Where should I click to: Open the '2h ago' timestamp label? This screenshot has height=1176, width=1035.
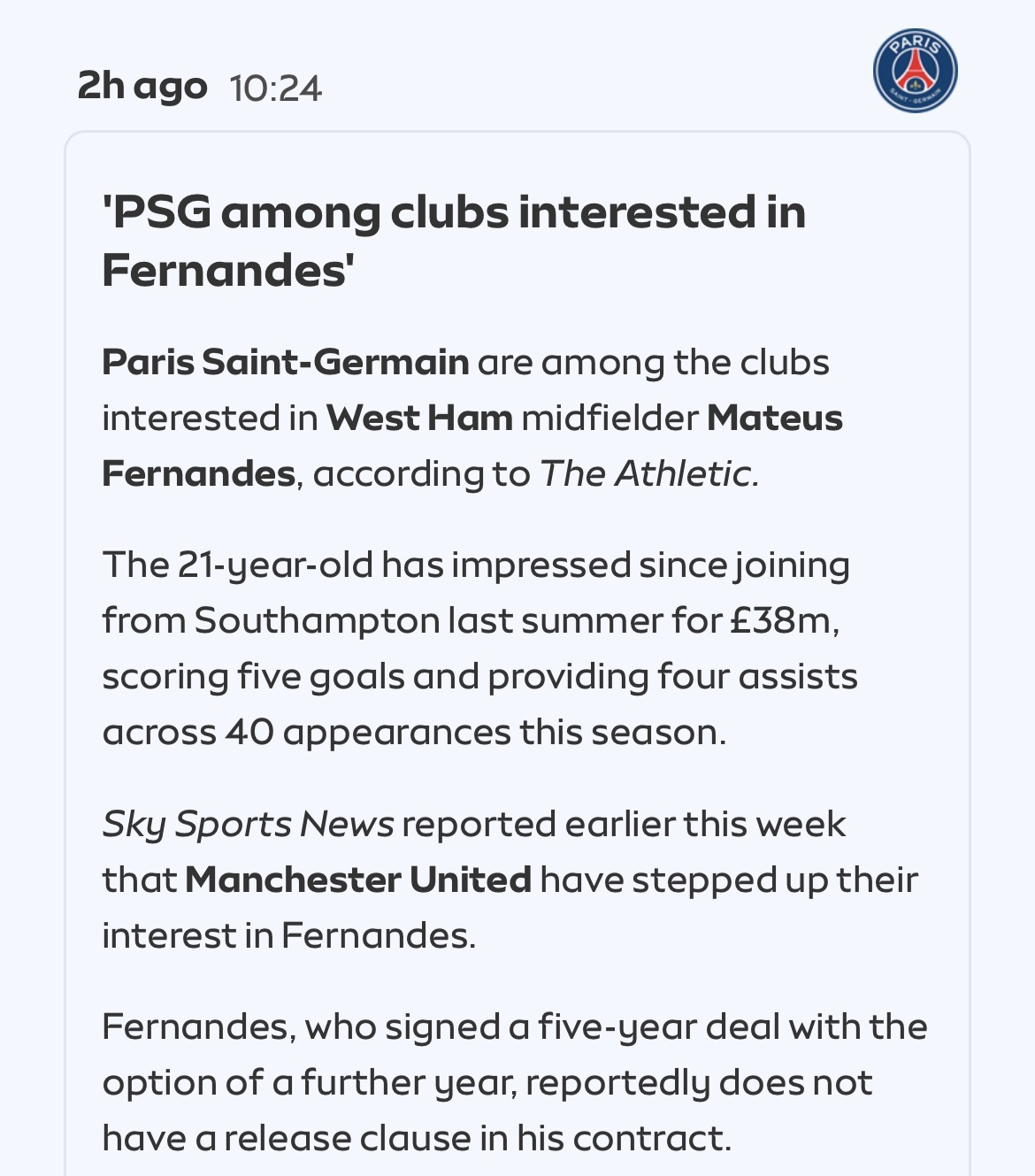click(x=142, y=87)
